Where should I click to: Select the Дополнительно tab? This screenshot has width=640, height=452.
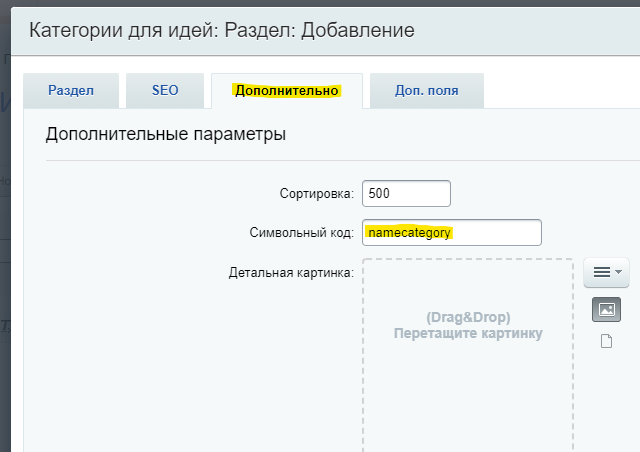point(287,91)
